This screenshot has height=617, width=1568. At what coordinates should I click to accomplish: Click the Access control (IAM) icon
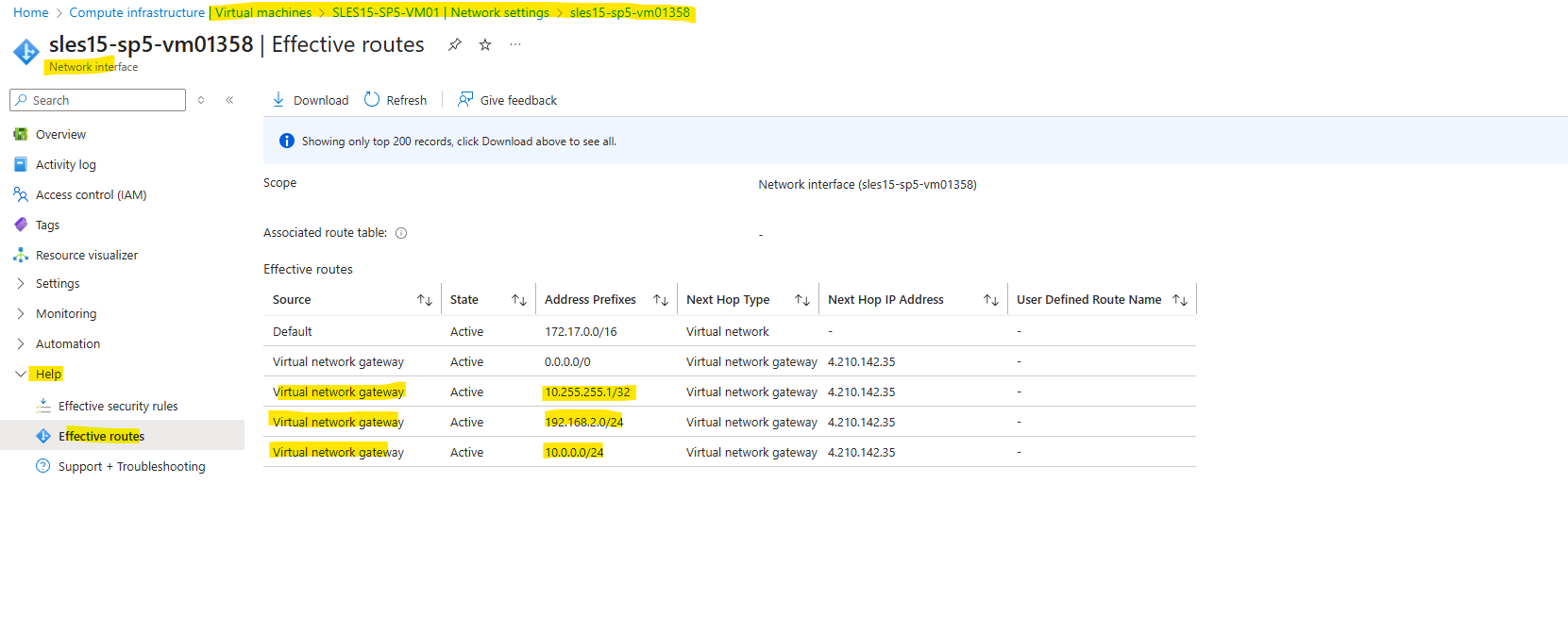tap(21, 194)
